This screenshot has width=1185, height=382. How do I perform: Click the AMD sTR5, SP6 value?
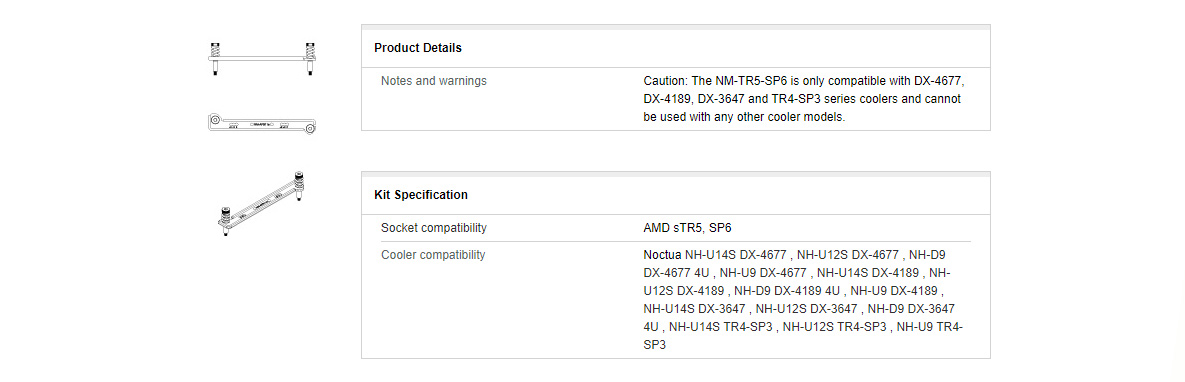tap(688, 228)
